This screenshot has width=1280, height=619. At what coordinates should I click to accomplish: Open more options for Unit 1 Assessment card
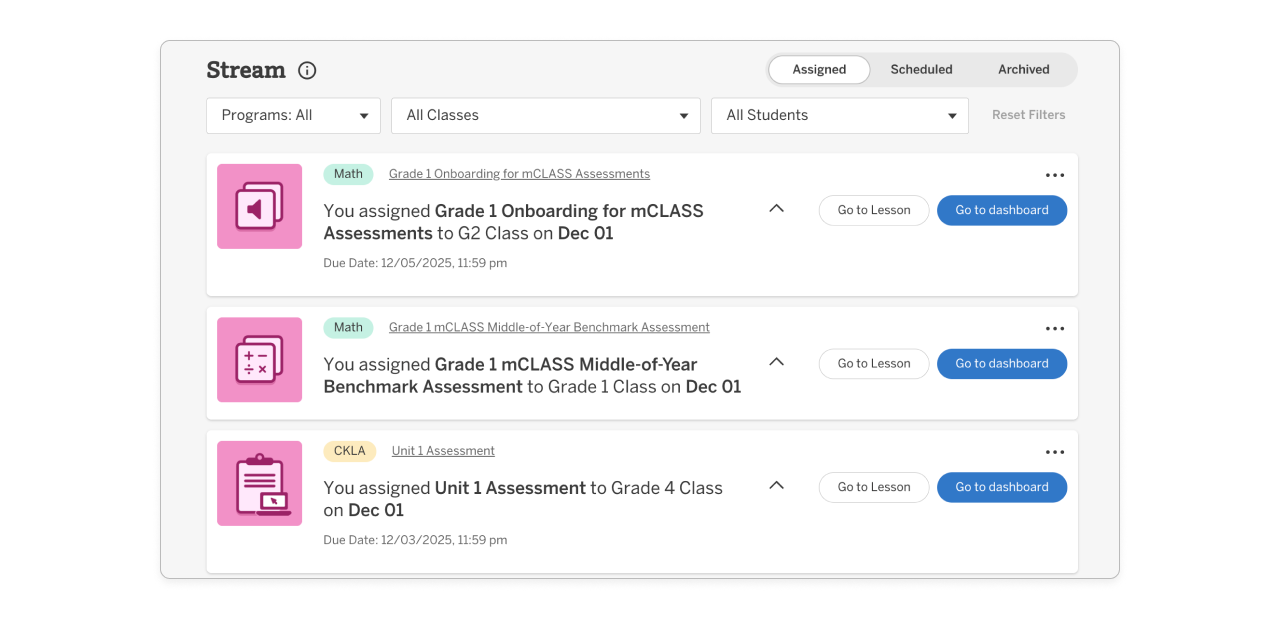coord(1054,452)
